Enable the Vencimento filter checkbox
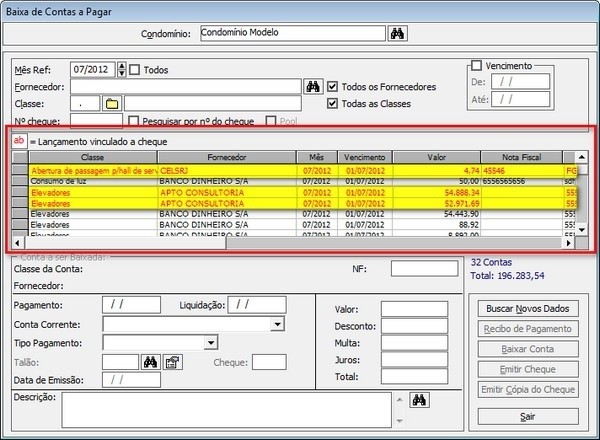Image resolution: width=600 pixels, height=440 pixels. 476,65
